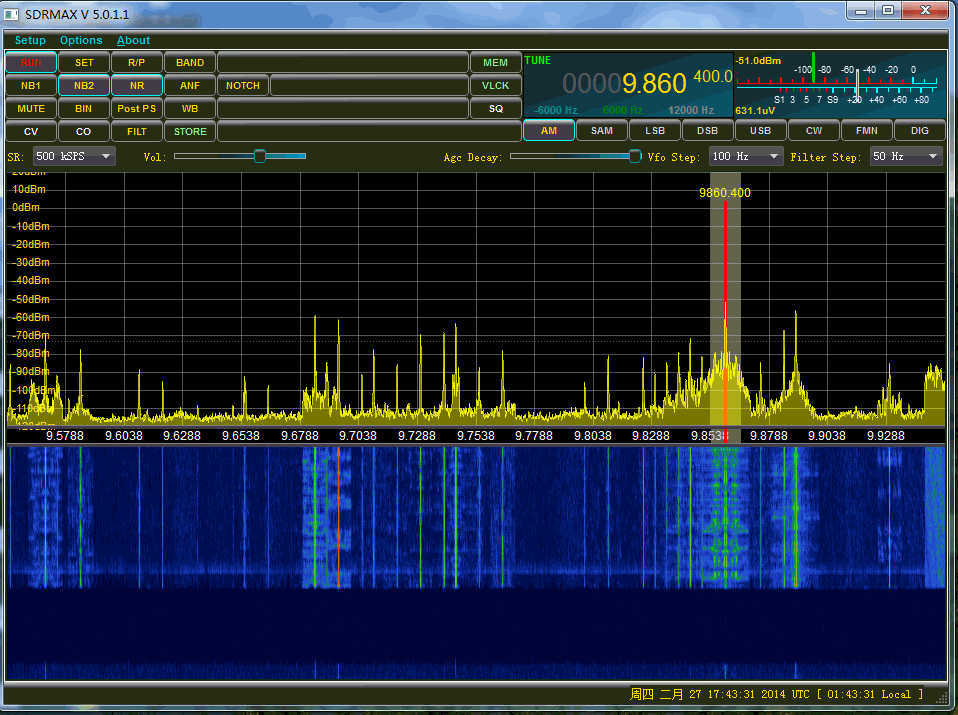The width and height of the screenshot is (958, 715).
Task: Close the SDRMAX window
Action: tap(925, 10)
